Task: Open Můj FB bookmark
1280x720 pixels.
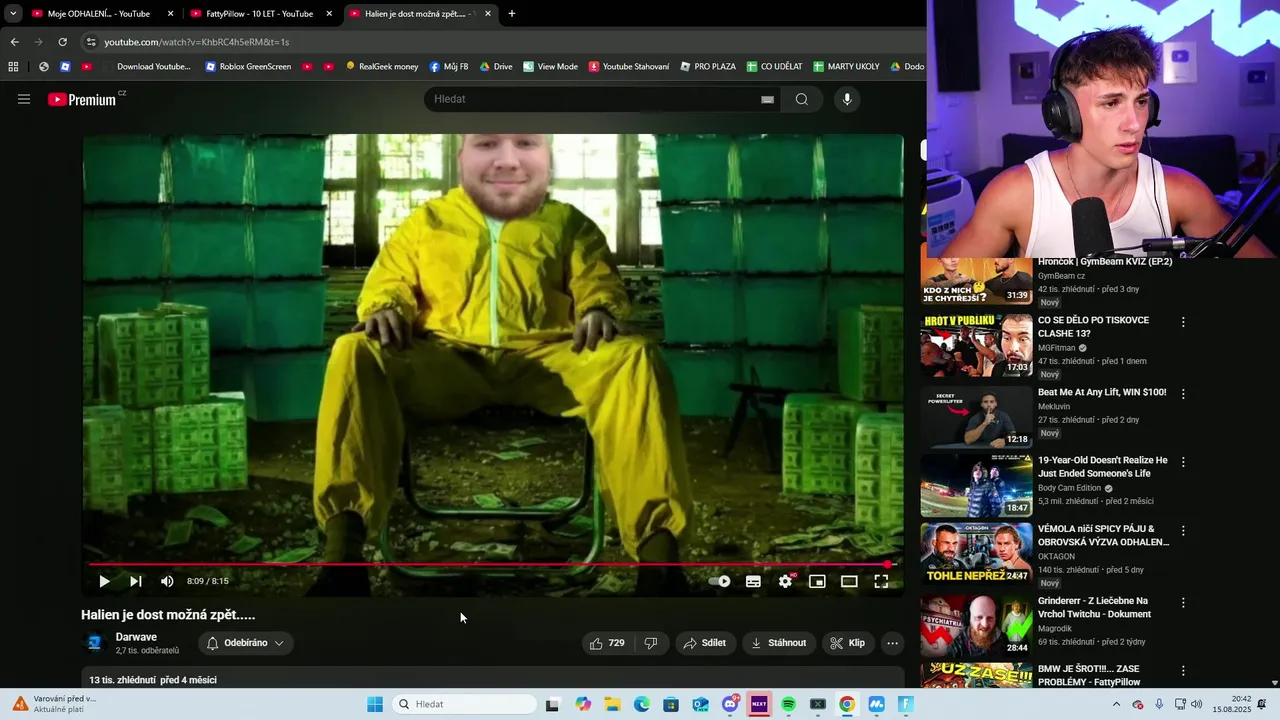Action: (449, 67)
